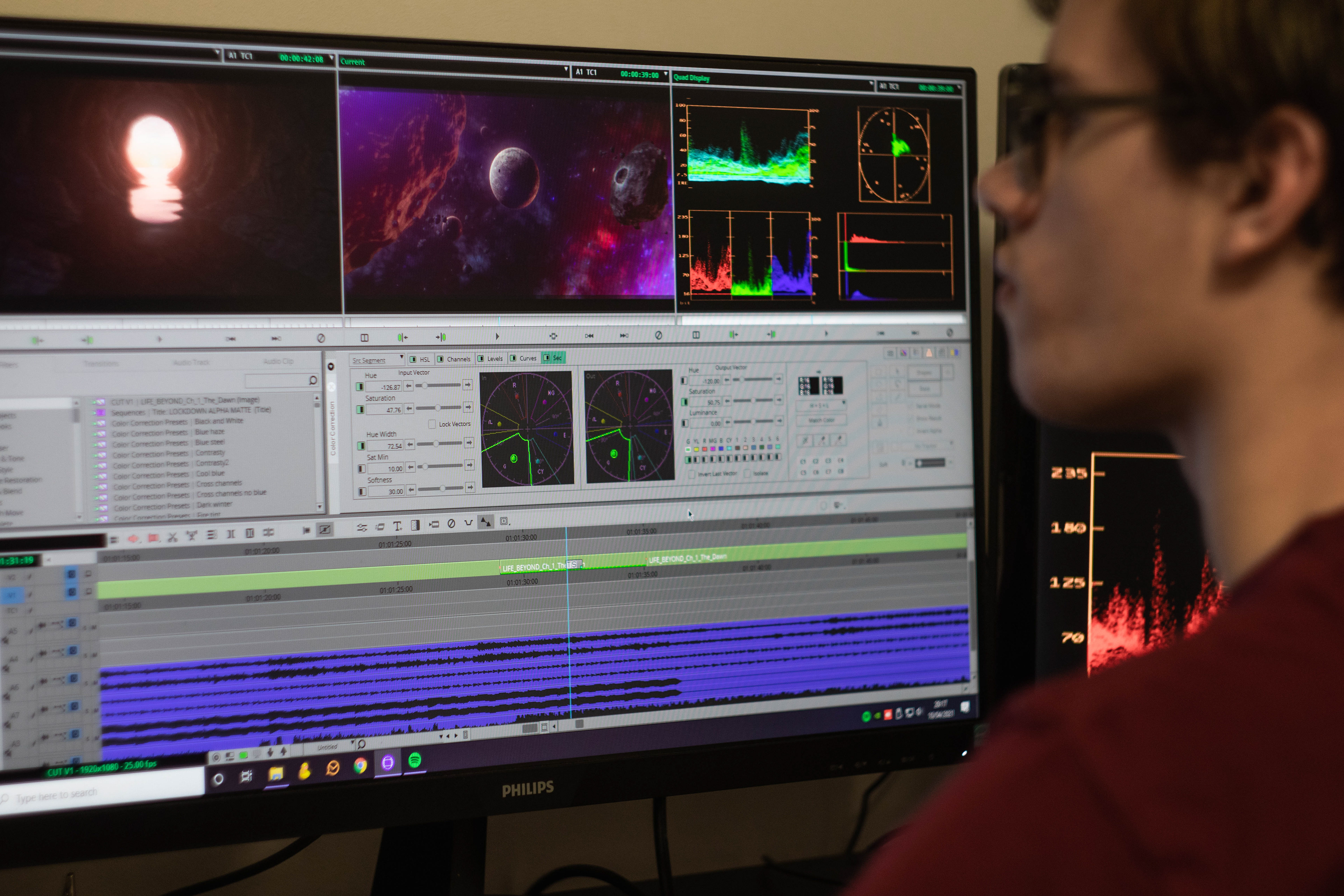Click the Play Loop icon under the Current monitor
This screenshot has width=1344, height=896.
553,335
